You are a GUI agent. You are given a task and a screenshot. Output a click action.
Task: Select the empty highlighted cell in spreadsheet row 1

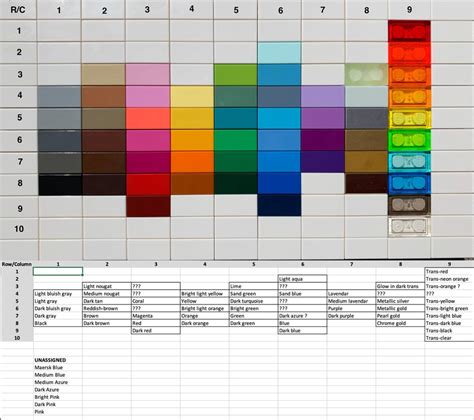tap(58, 271)
